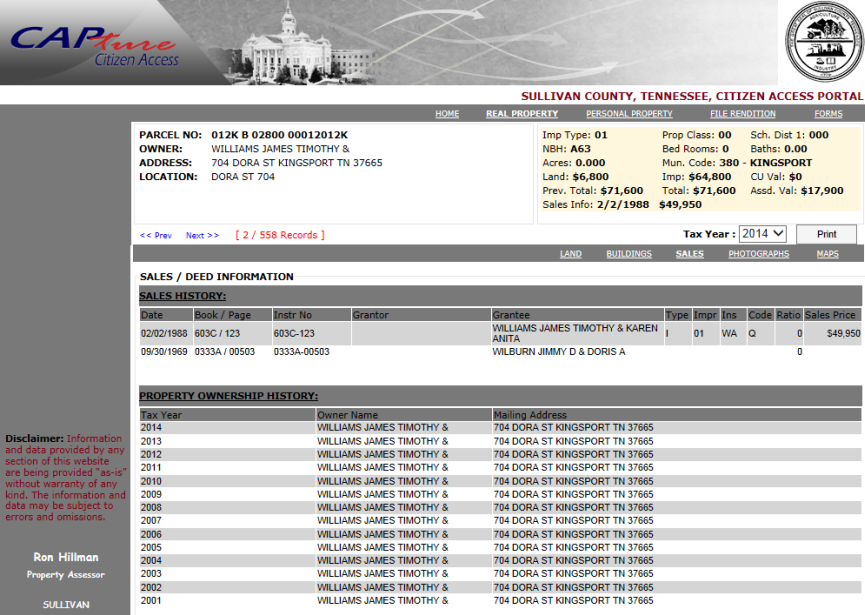The image size is (865, 615).
Task: Click the Print button
Action: pos(826,234)
